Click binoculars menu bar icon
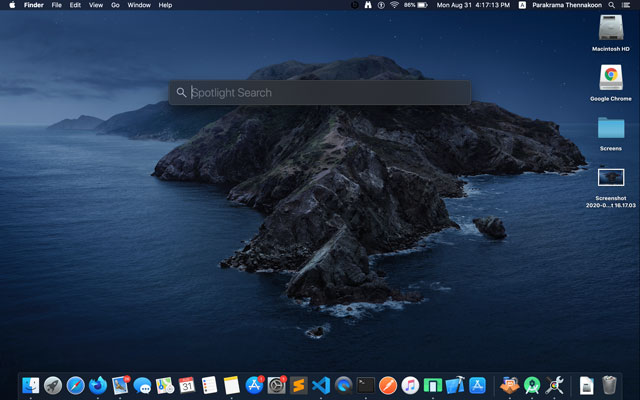 click(x=368, y=5)
